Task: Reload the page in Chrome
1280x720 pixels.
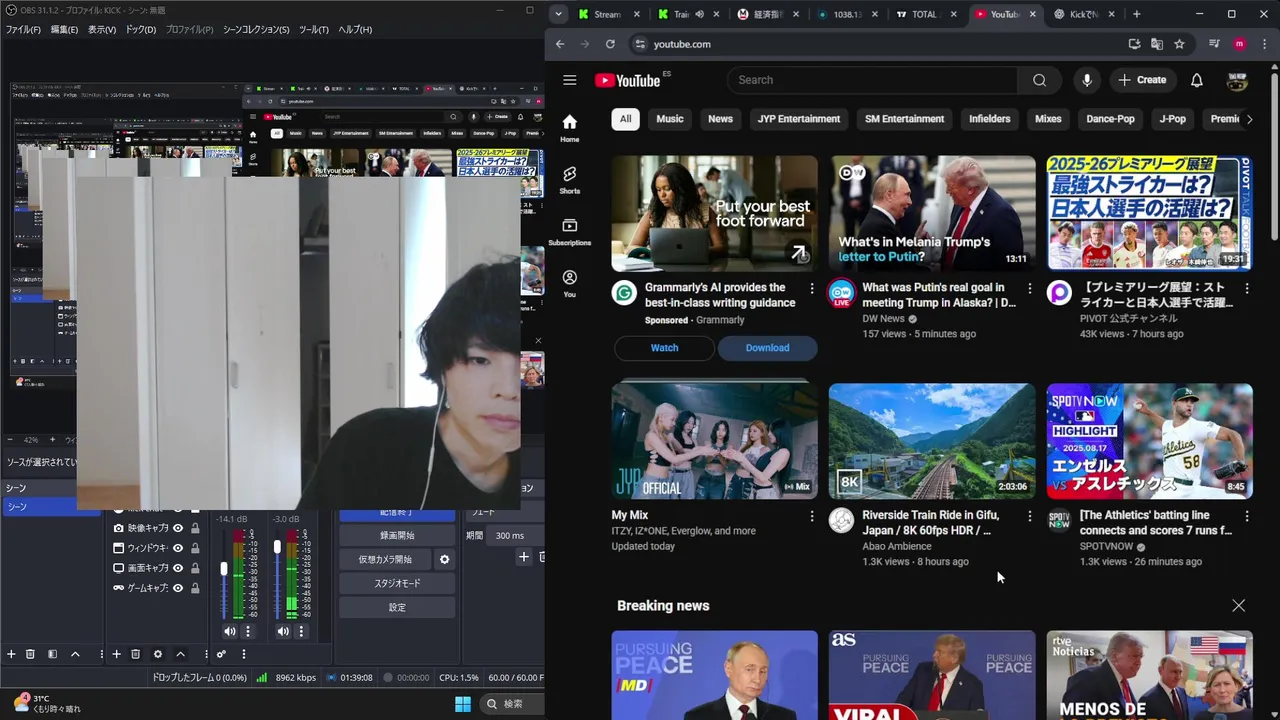Action: 610,44
